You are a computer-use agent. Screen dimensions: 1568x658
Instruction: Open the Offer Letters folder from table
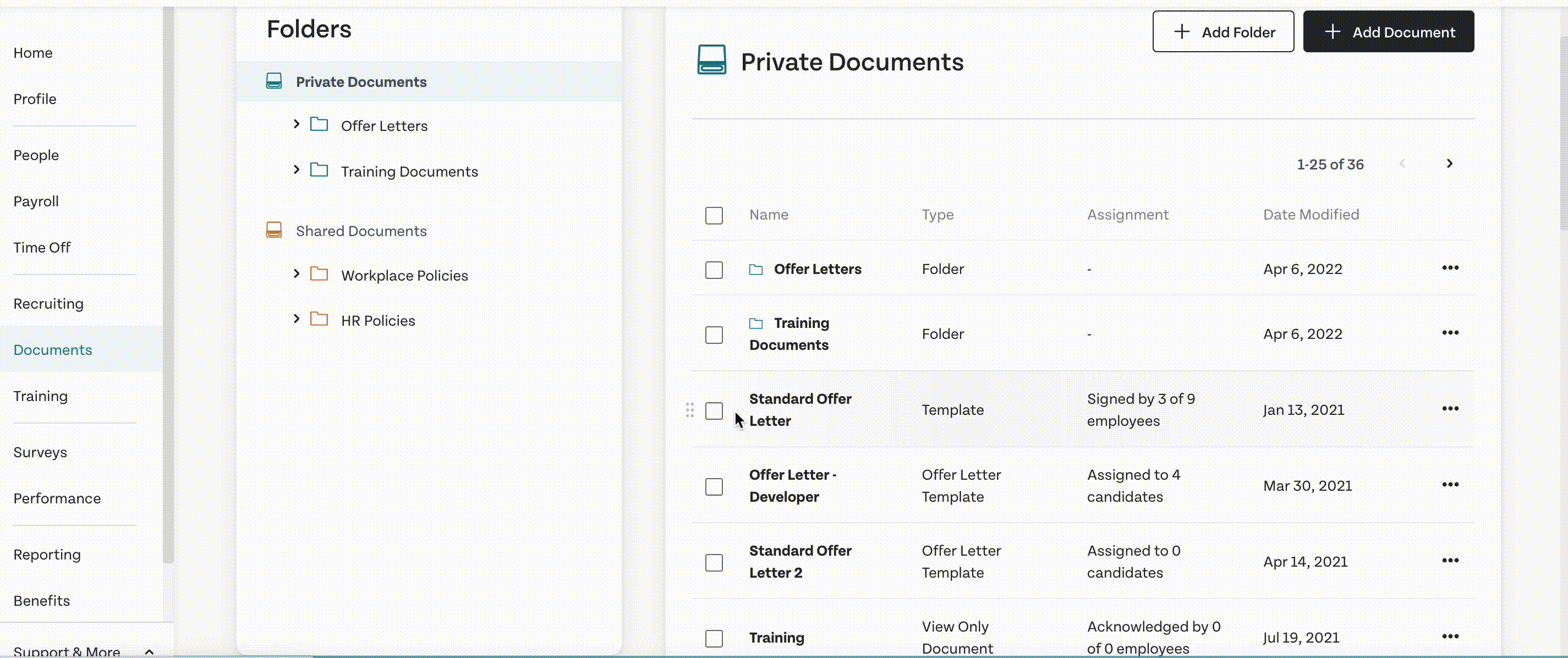point(818,269)
